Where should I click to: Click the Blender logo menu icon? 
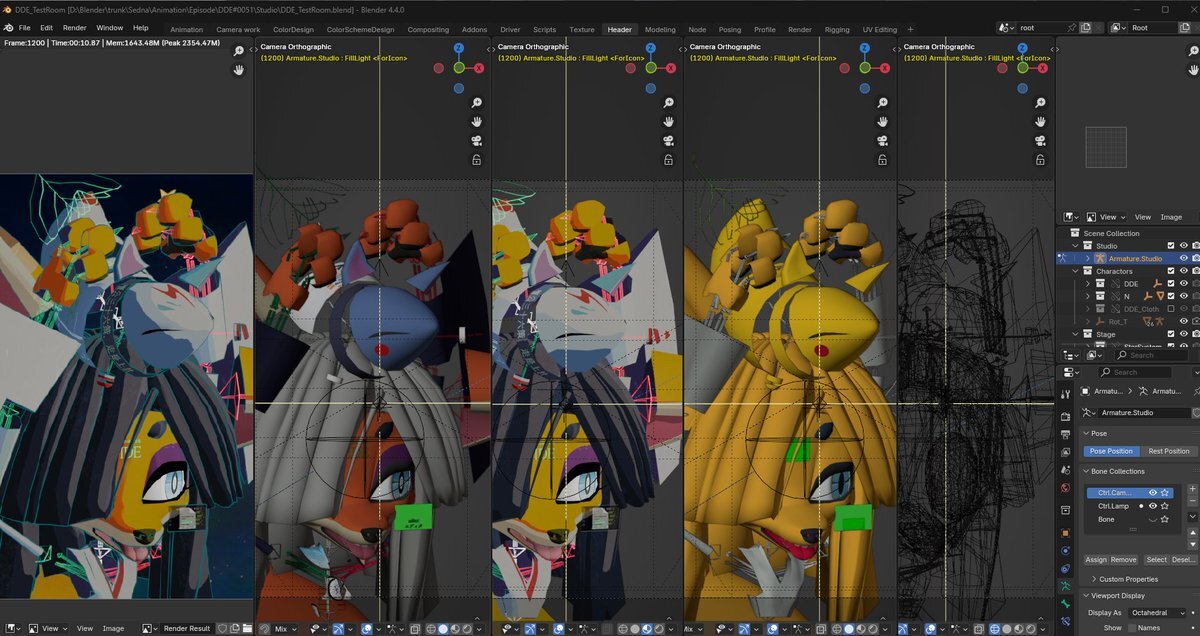tap(8, 28)
